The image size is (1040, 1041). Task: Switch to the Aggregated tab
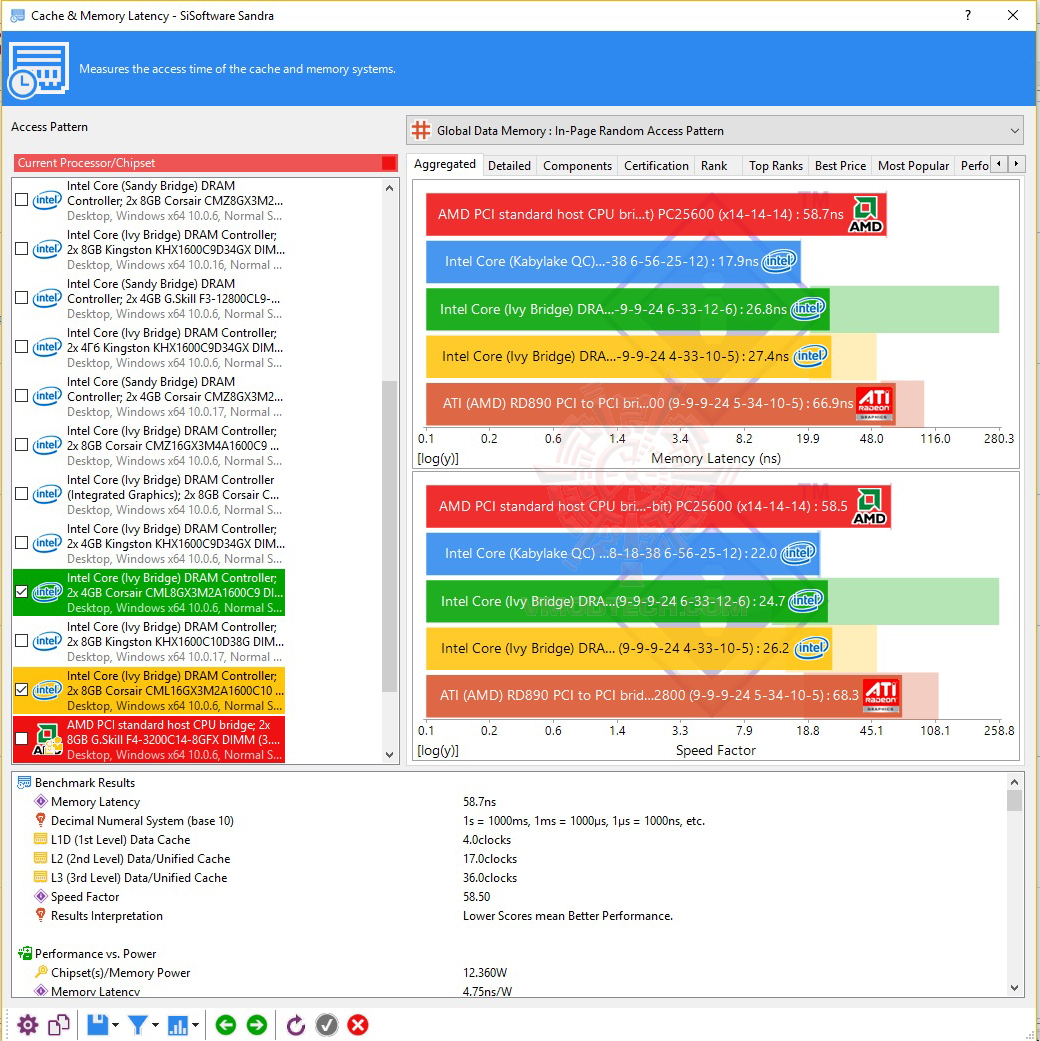coord(444,164)
